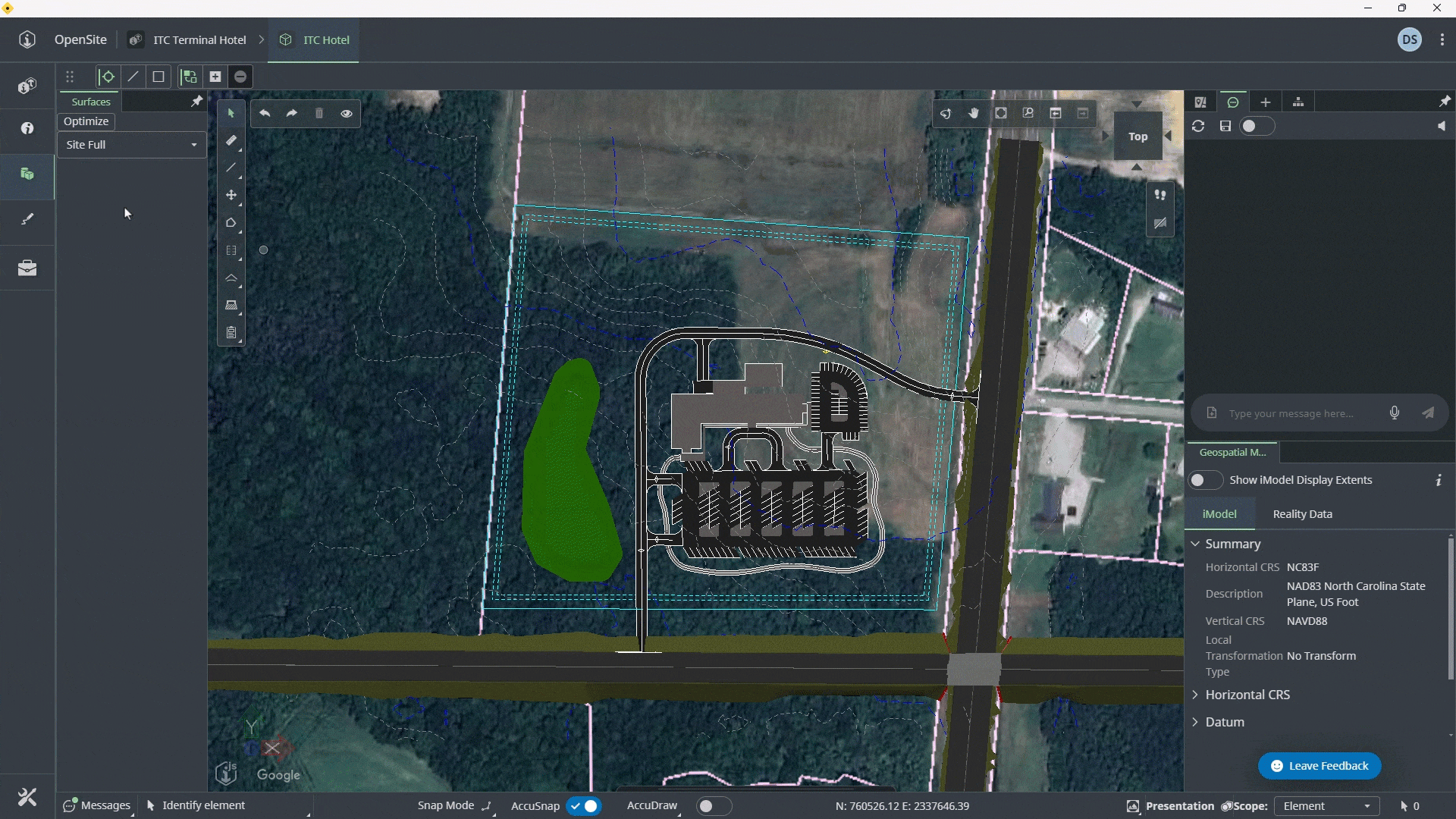
Task: Click the Scope Element dropdown
Action: click(1325, 806)
